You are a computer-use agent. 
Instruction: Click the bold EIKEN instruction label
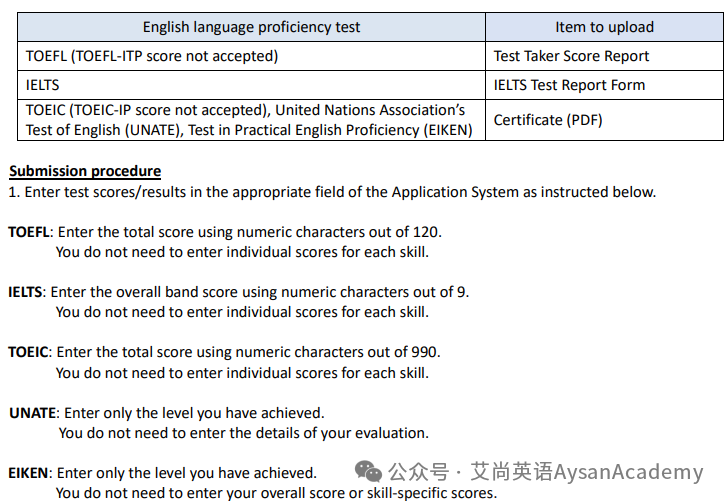click(28, 473)
